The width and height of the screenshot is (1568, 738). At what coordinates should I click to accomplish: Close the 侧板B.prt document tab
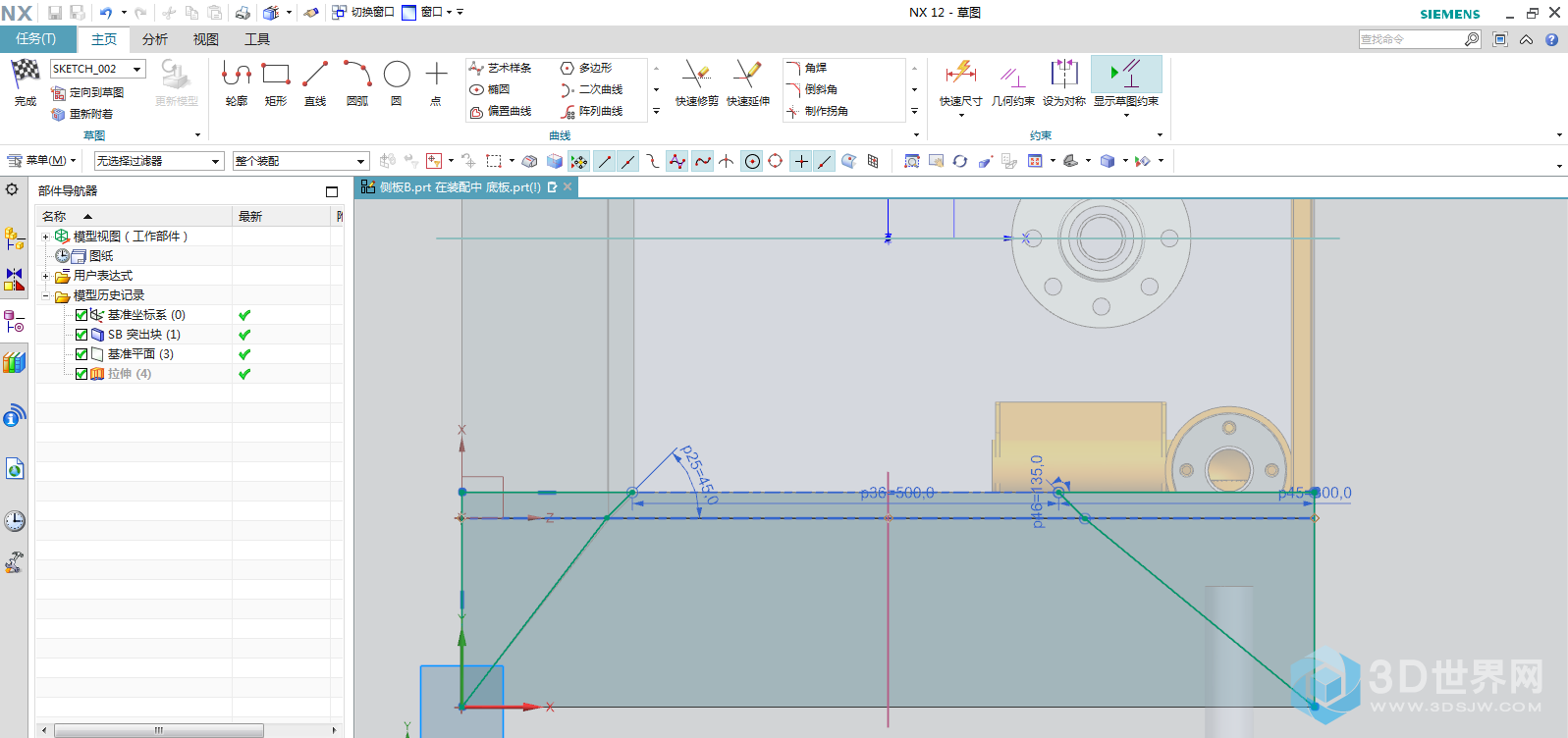(568, 186)
